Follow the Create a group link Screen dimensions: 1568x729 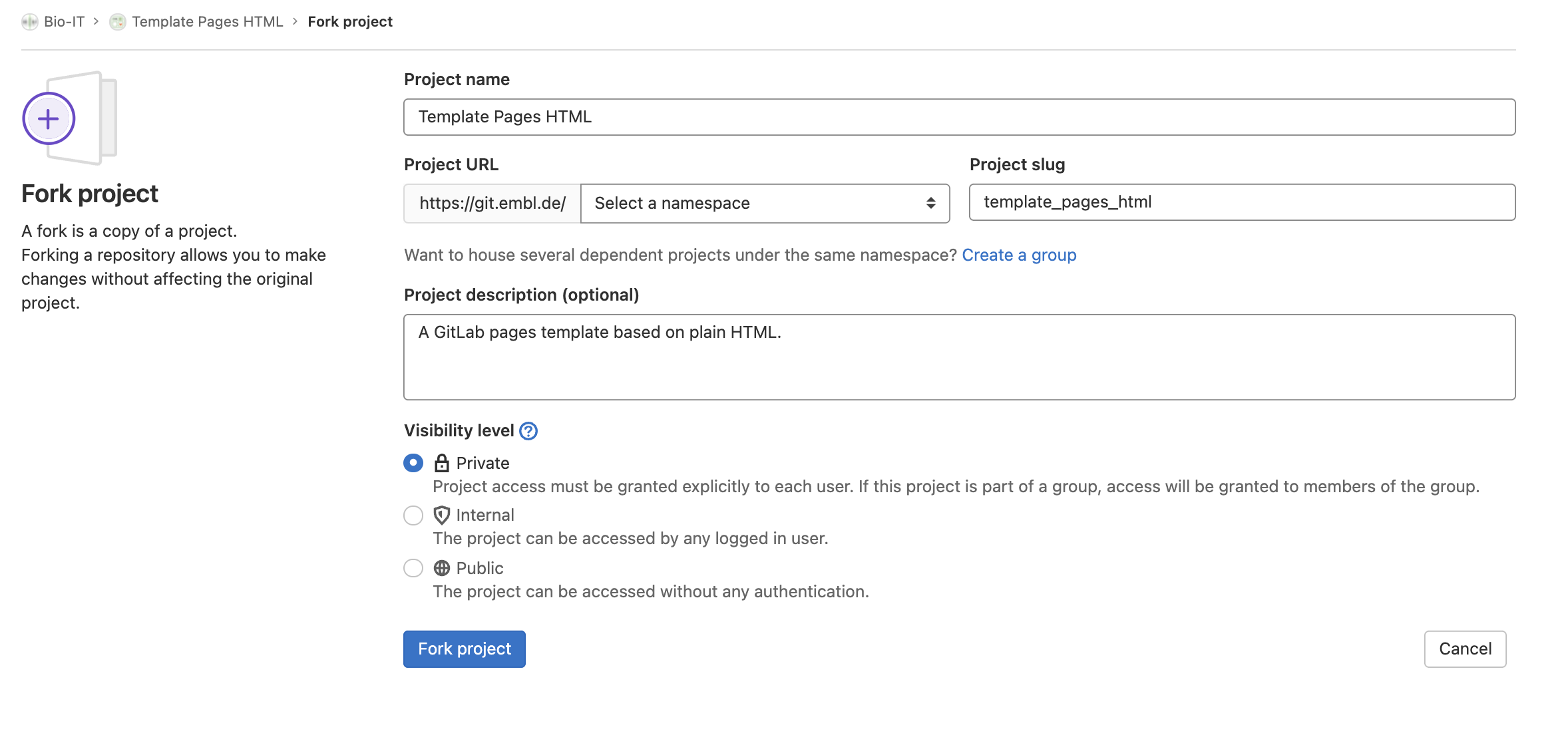1019,255
